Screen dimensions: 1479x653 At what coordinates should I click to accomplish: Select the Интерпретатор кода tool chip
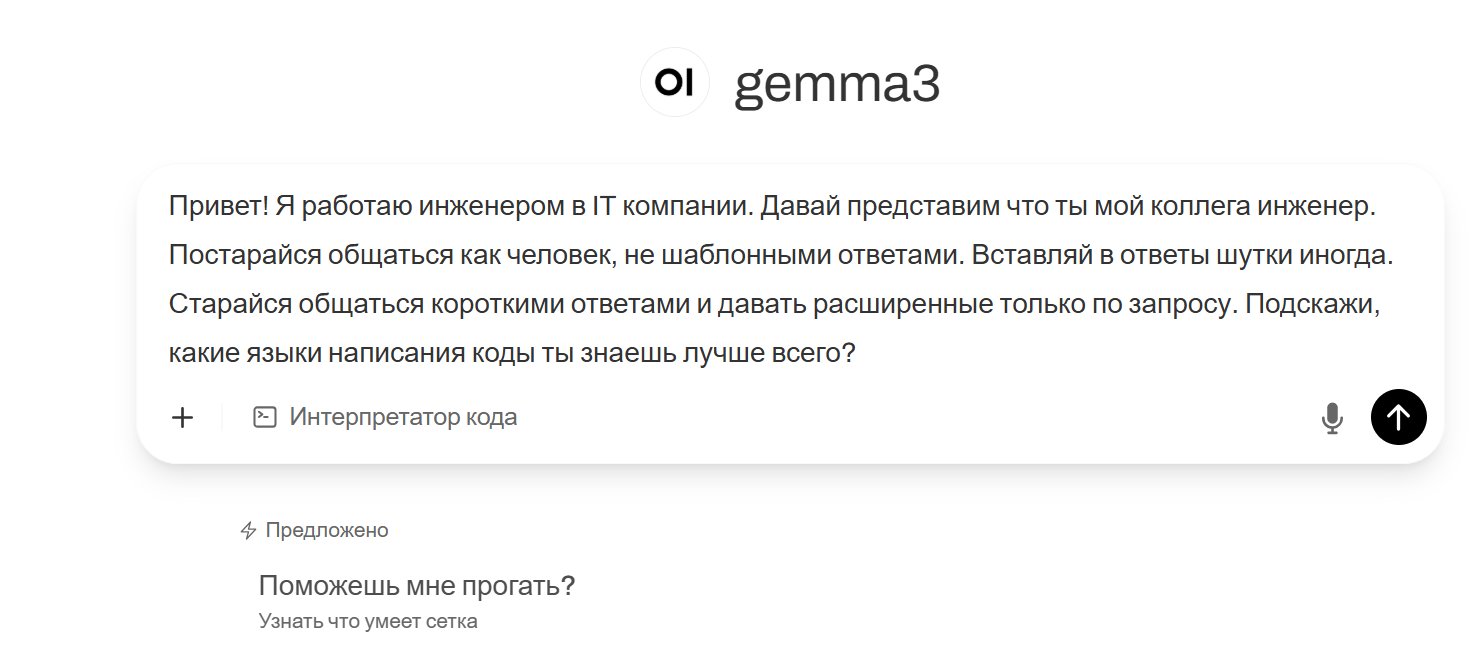385,416
